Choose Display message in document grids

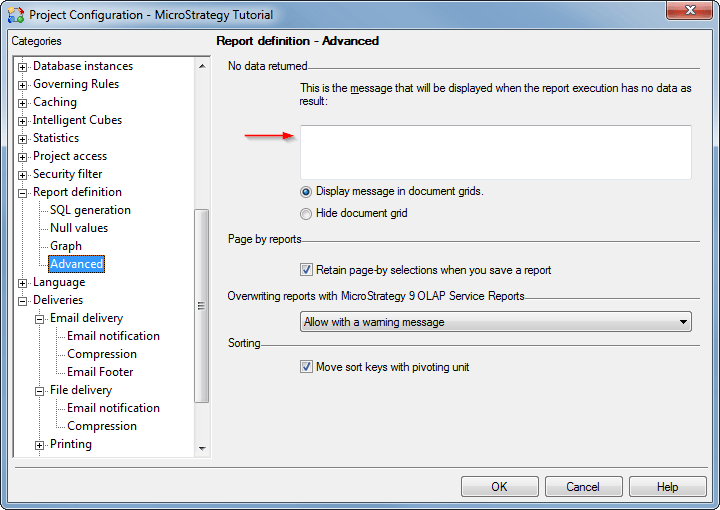[x=306, y=191]
